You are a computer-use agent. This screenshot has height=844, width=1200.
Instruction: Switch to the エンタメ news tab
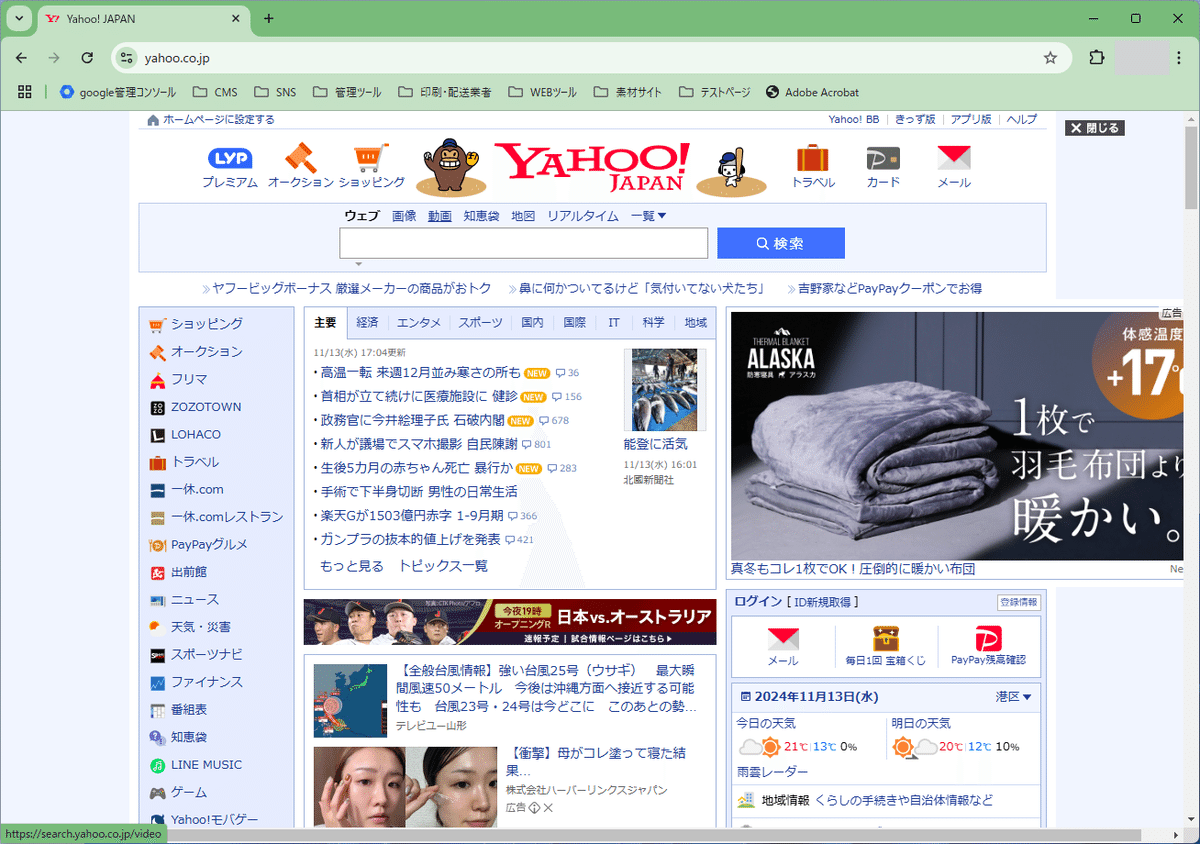point(419,323)
